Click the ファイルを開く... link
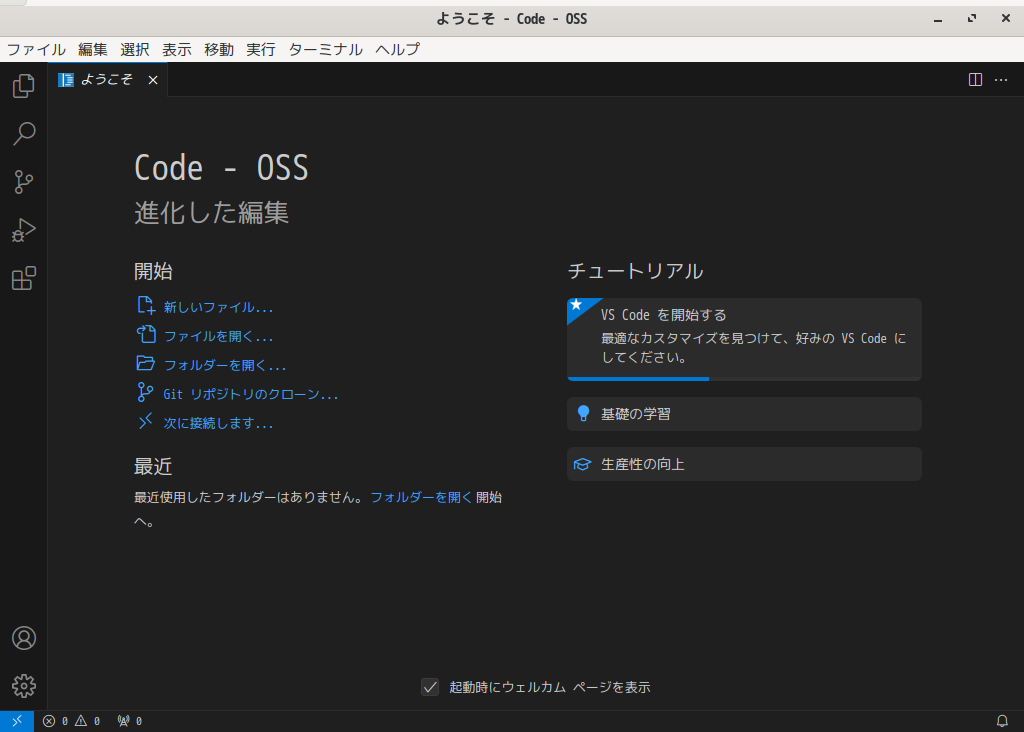The height and width of the screenshot is (732, 1024). [205, 336]
